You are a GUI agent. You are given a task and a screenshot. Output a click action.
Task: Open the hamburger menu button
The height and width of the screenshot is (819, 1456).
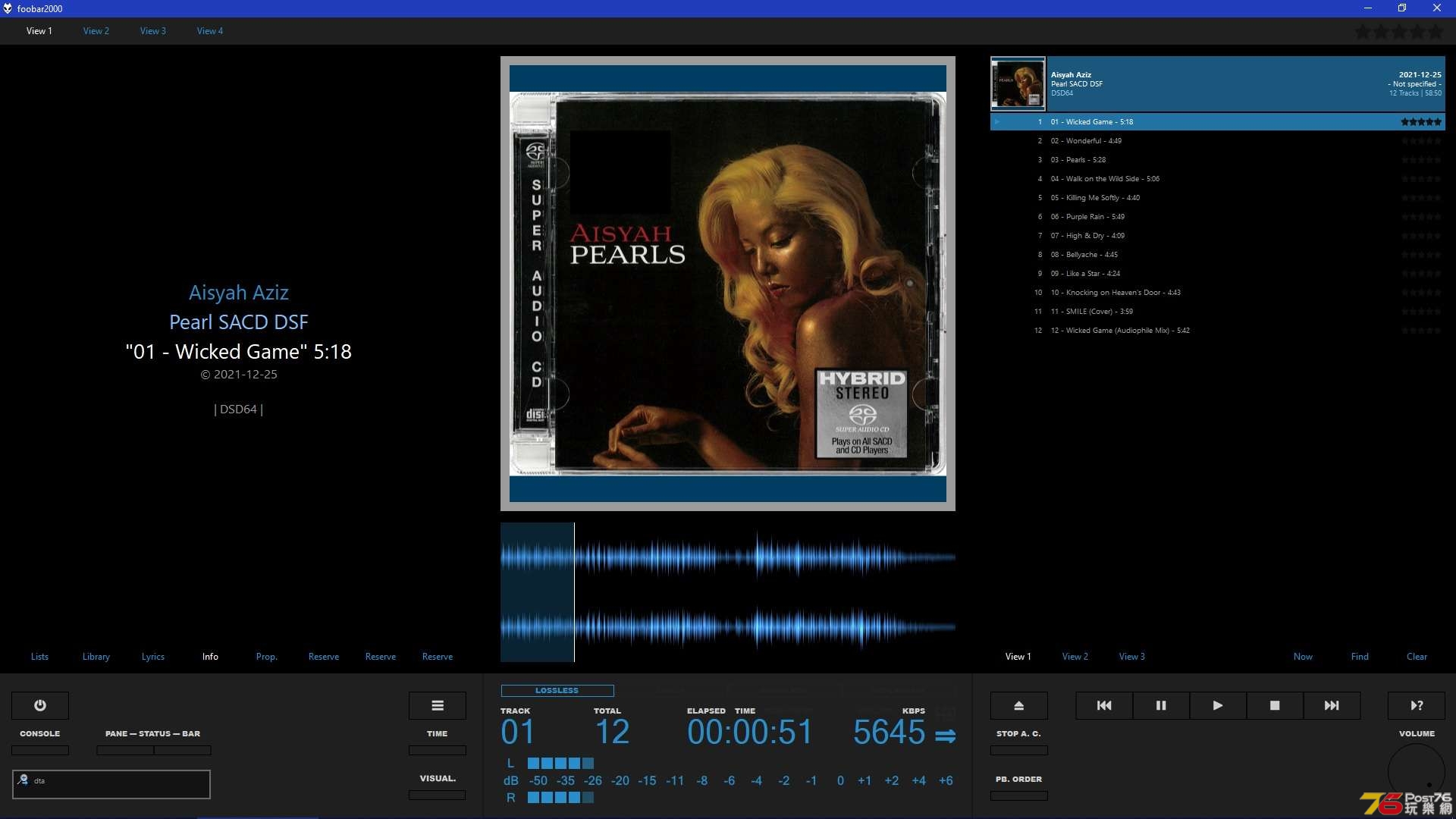pos(438,705)
